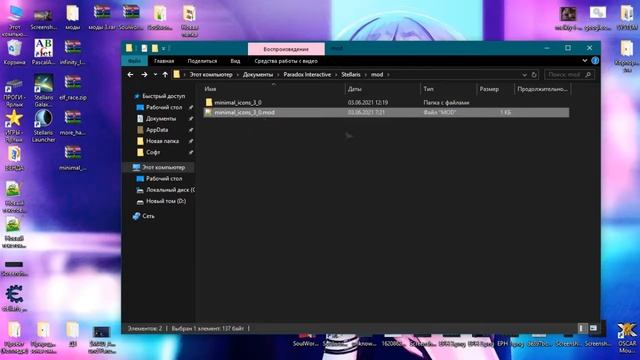This screenshot has height=360, width=640.
Task: Select the 'minimal_icons_3_0' folder row
Action: [x=386, y=102]
